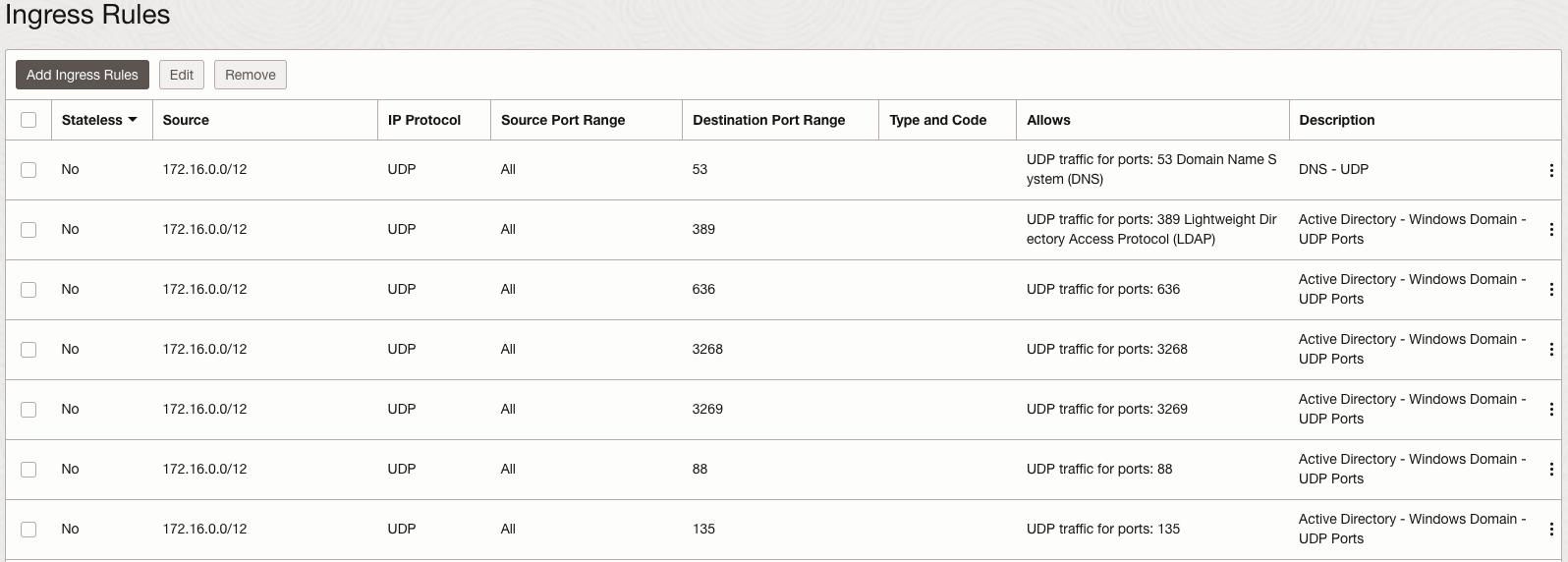The image size is (1568, 562).
Task: Open kebab menu for port 389 rule
Action: (1550, 230)
